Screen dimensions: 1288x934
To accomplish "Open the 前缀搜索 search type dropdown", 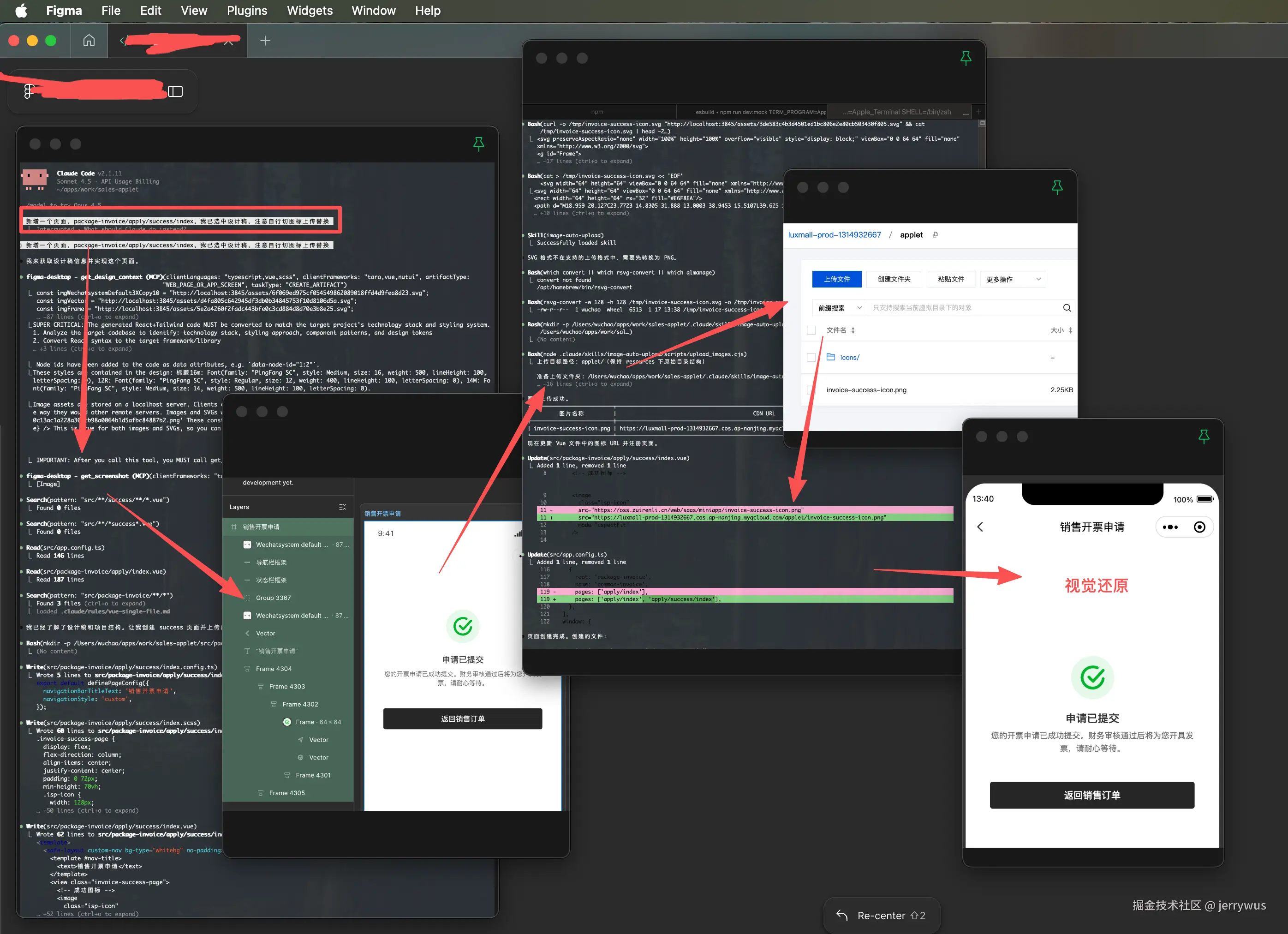I will tap(838, 308).
